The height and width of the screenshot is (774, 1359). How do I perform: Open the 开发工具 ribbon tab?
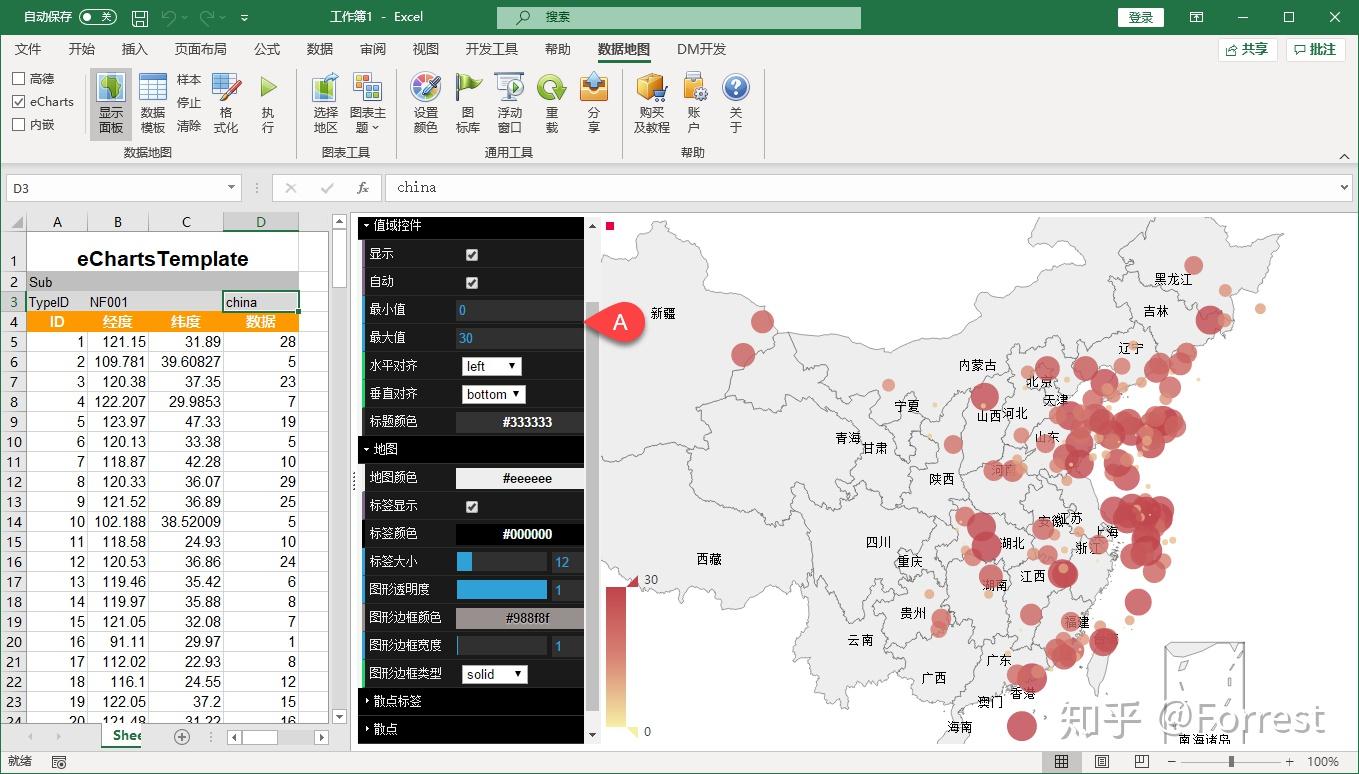[490, 49]
